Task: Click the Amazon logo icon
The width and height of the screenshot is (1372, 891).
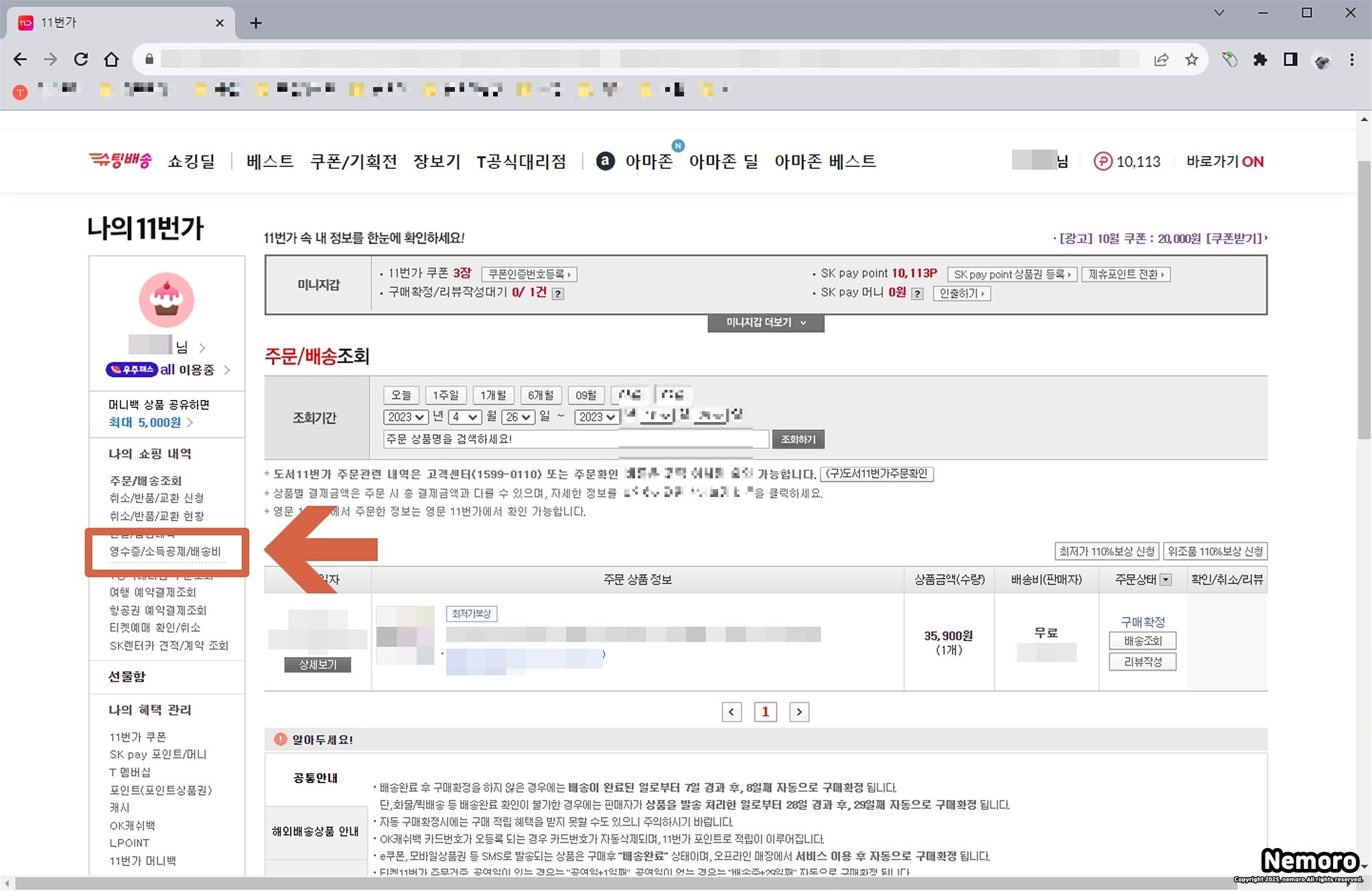Action: pos(605,161)
